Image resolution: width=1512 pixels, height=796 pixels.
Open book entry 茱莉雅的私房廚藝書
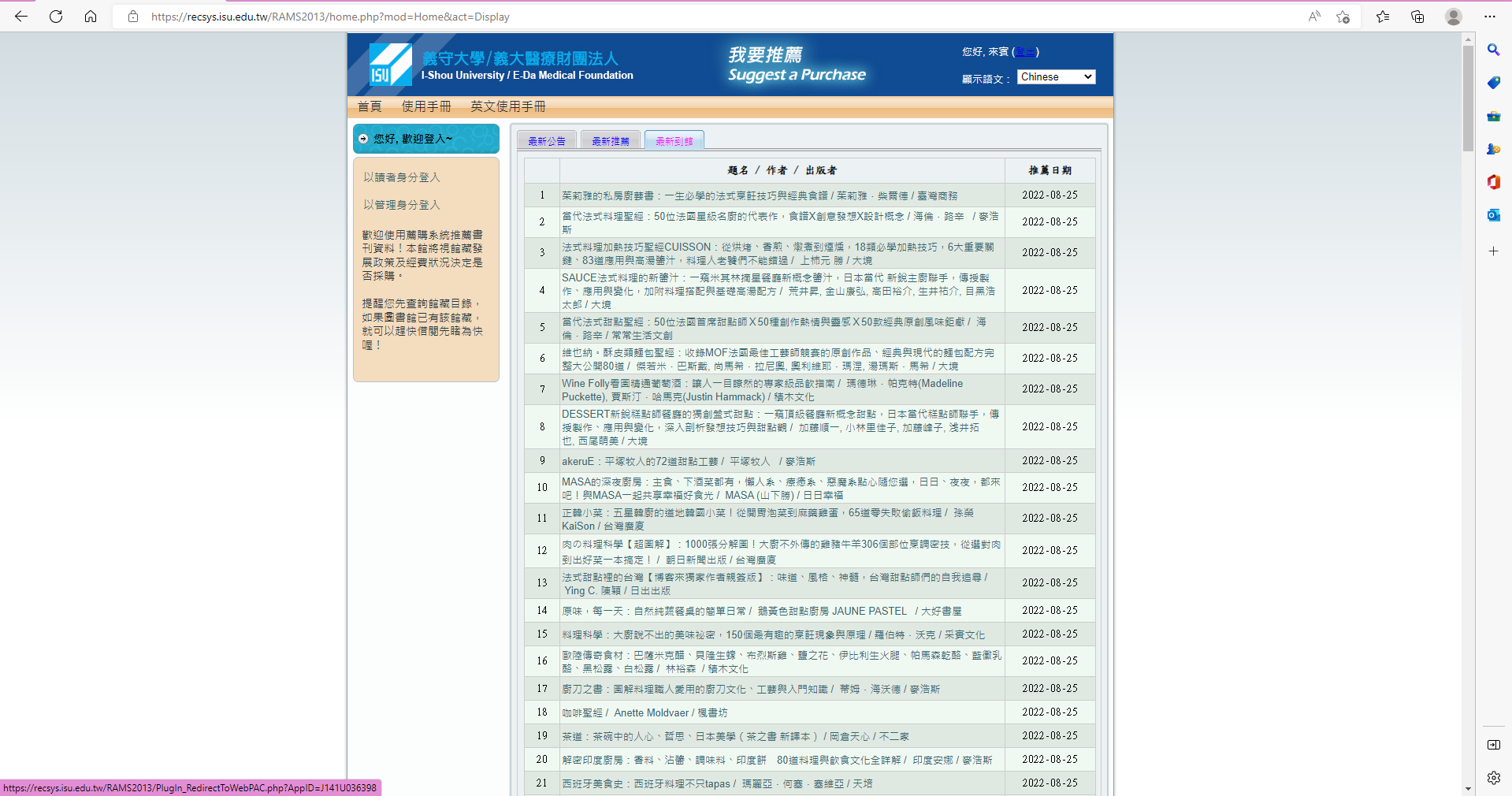(760, 195)
